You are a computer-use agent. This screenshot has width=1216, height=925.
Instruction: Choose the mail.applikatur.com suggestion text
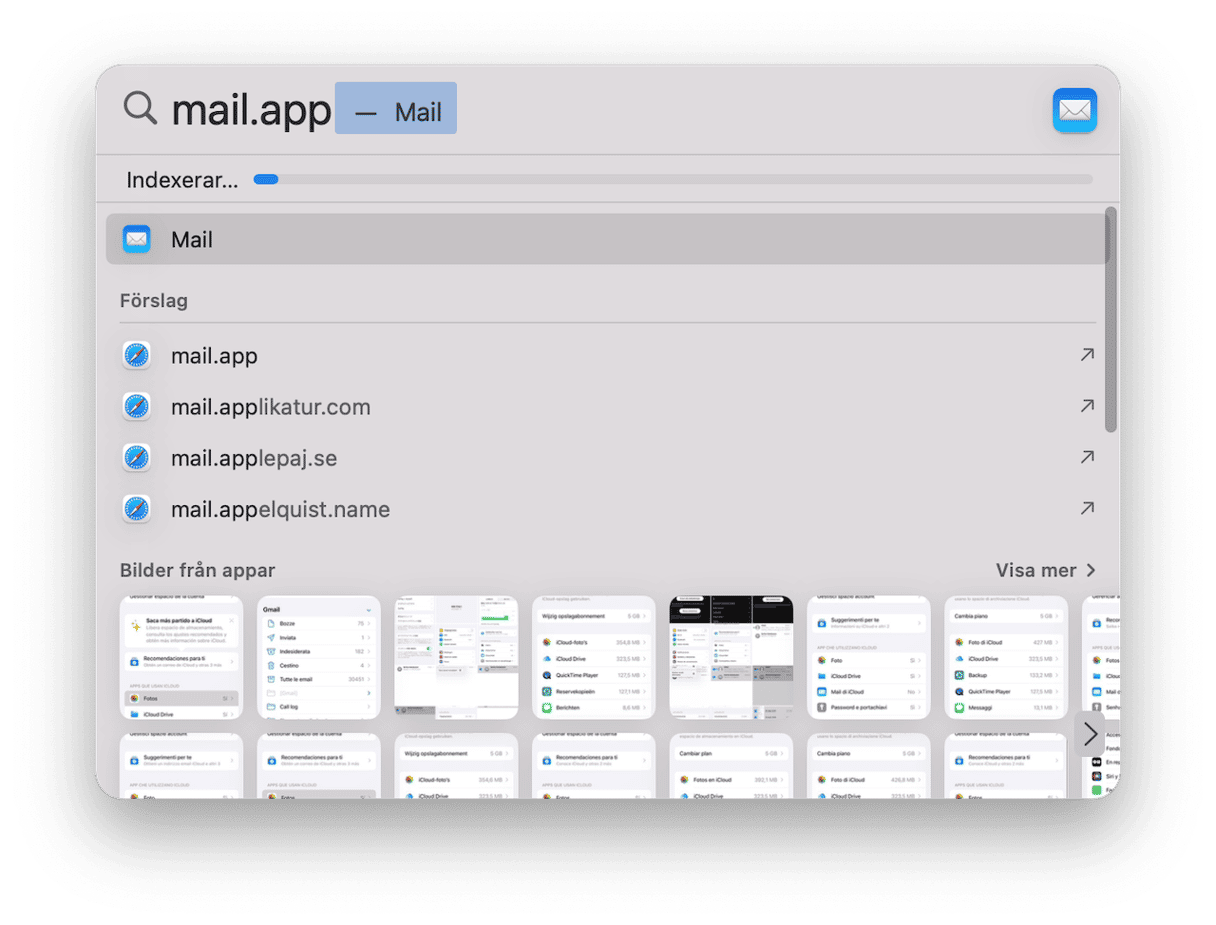271,407
